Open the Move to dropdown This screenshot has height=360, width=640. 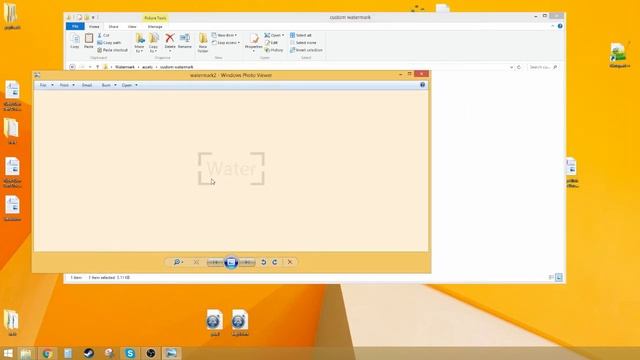pos(139,43)
